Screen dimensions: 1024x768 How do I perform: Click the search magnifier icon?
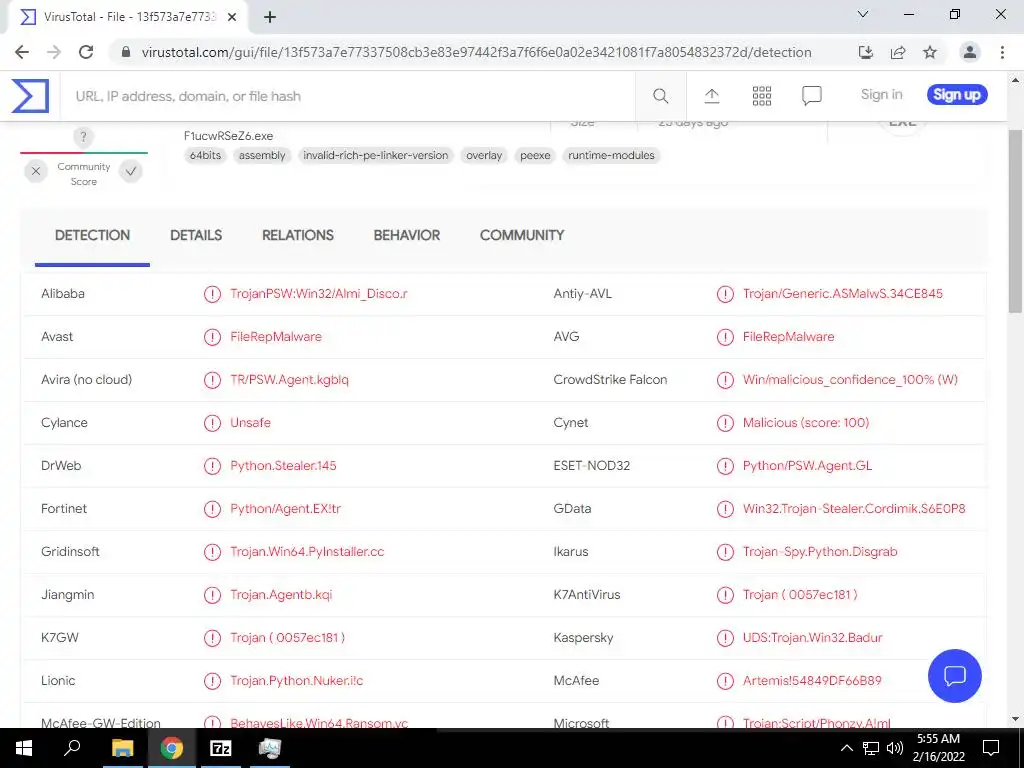(660, 96)
